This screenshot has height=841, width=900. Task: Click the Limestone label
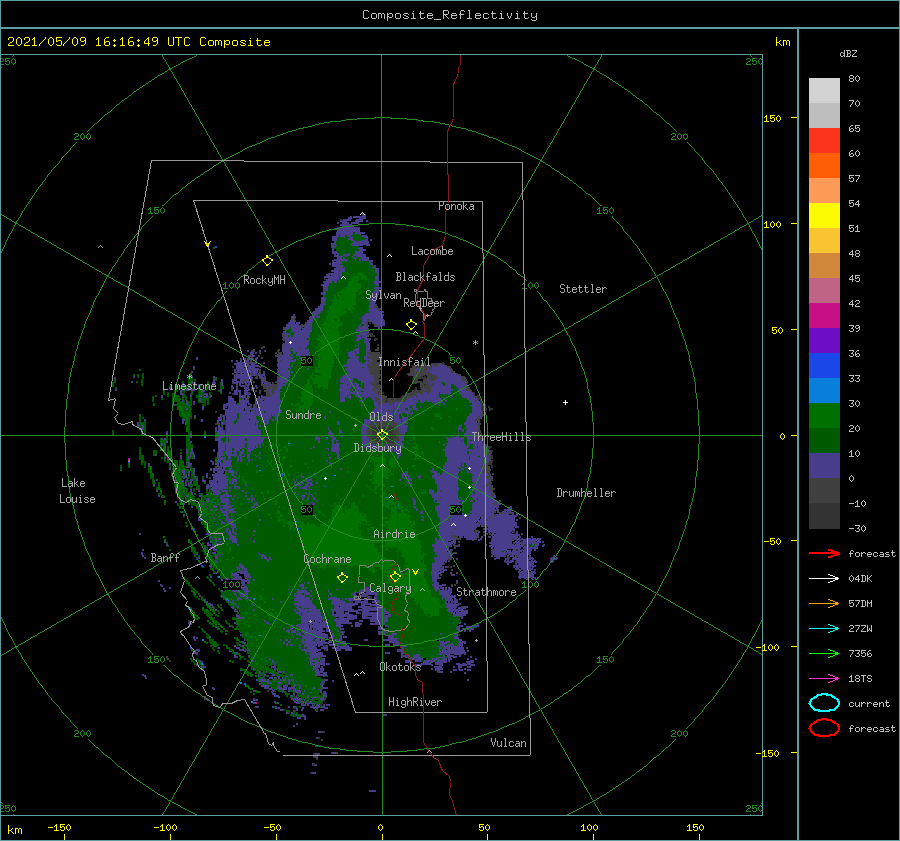pos(189,386)
